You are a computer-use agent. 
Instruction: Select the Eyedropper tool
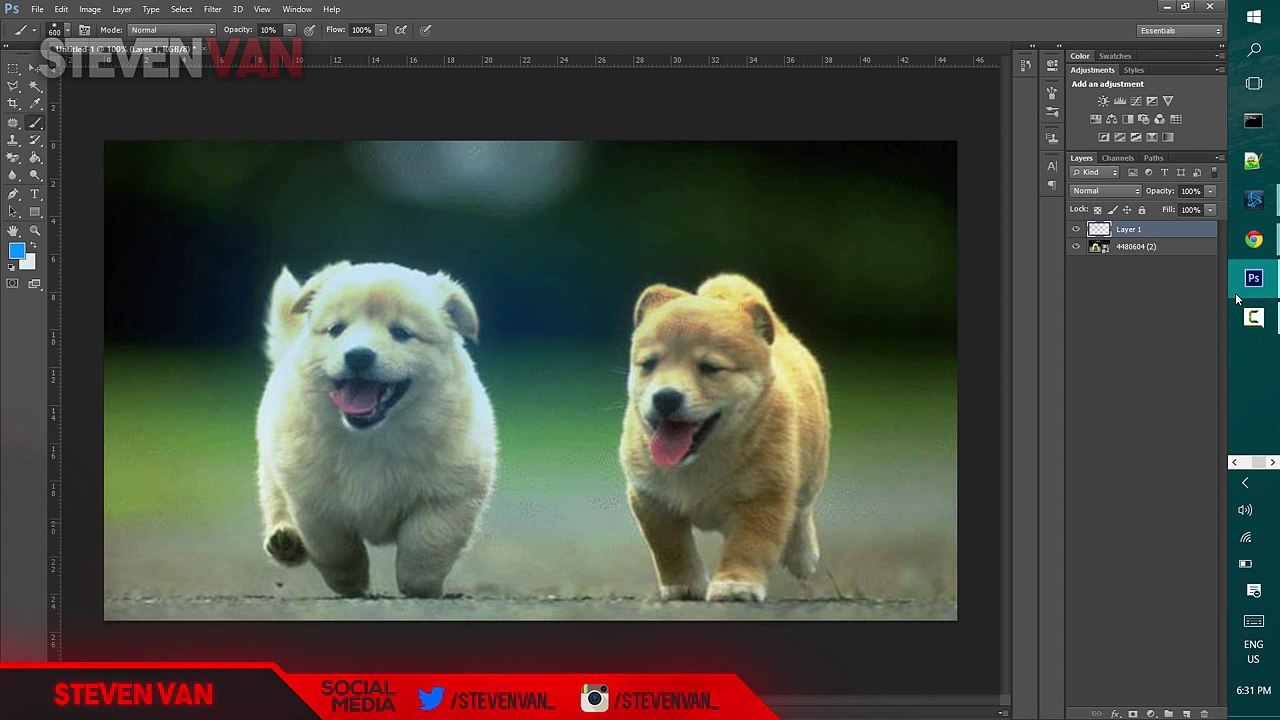[x=35, y=104]
